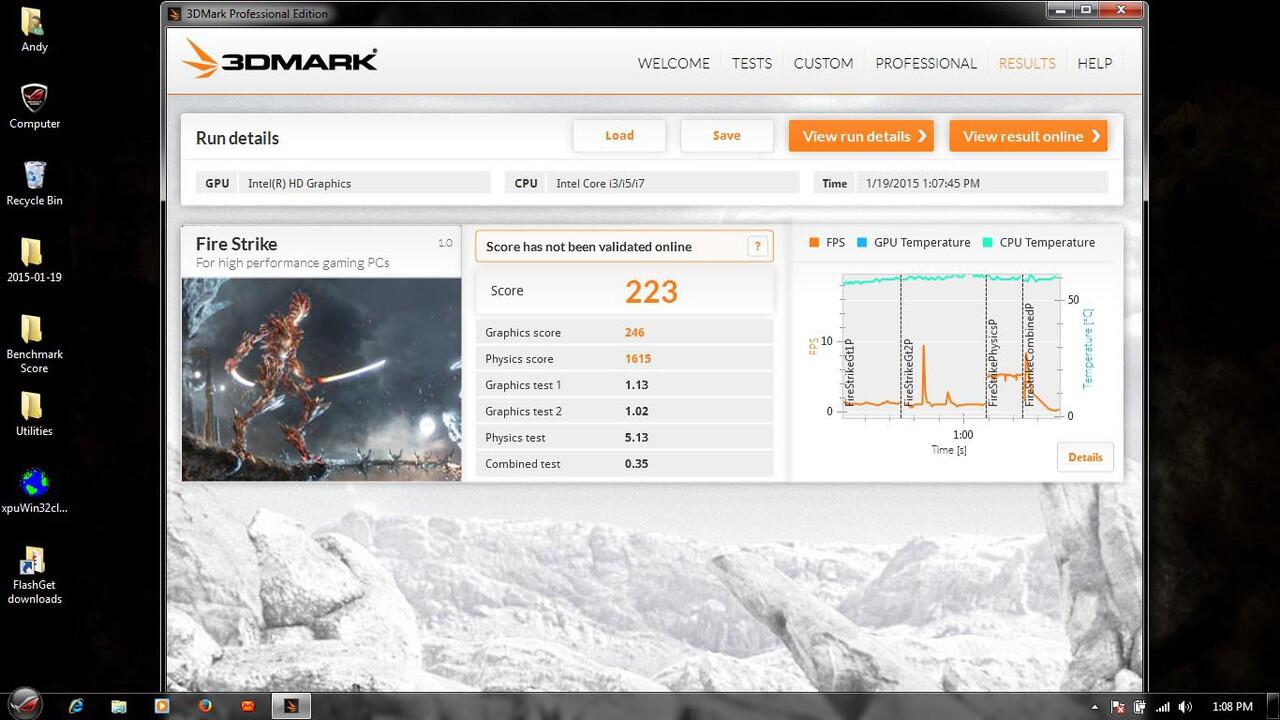Click the 1:08 PM taskbar clock
This screenshot has width=1280, height=720.
tap(1232, 707)
